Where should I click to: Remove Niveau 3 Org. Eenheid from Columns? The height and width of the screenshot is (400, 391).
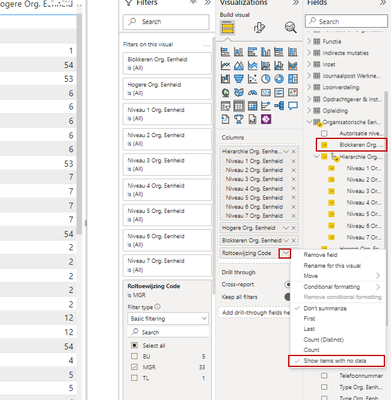click(293, 179)
